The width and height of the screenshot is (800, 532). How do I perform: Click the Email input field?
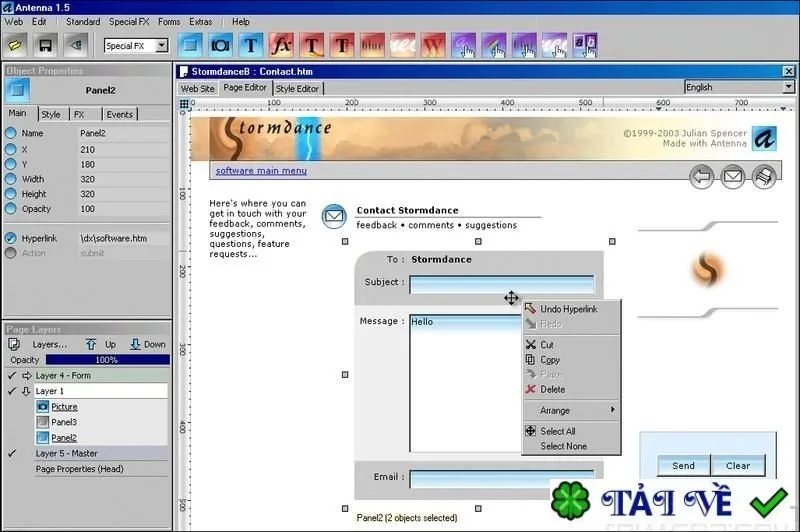point(502,479)
